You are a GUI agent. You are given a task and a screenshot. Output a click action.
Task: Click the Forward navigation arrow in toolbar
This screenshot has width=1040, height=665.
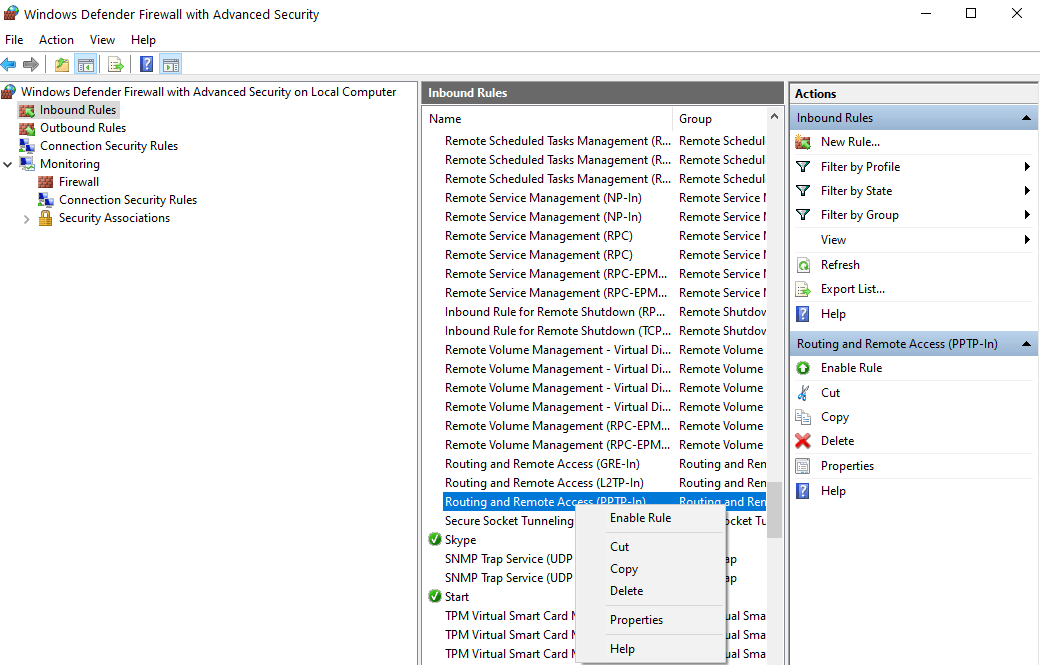[x=31, y=63]
